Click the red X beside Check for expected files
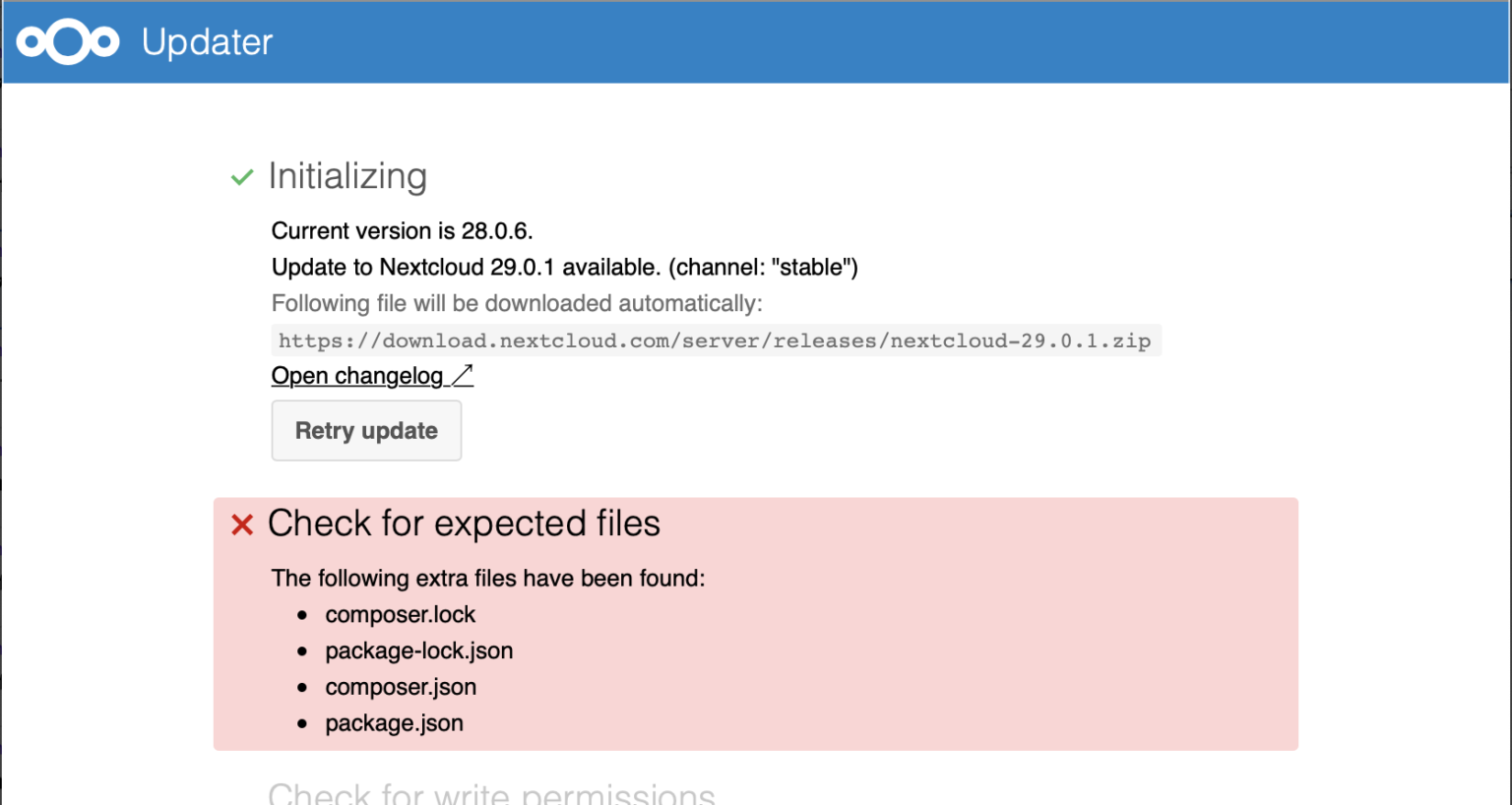The width and height of the screenshot is (1512, 805). [242, 524]
